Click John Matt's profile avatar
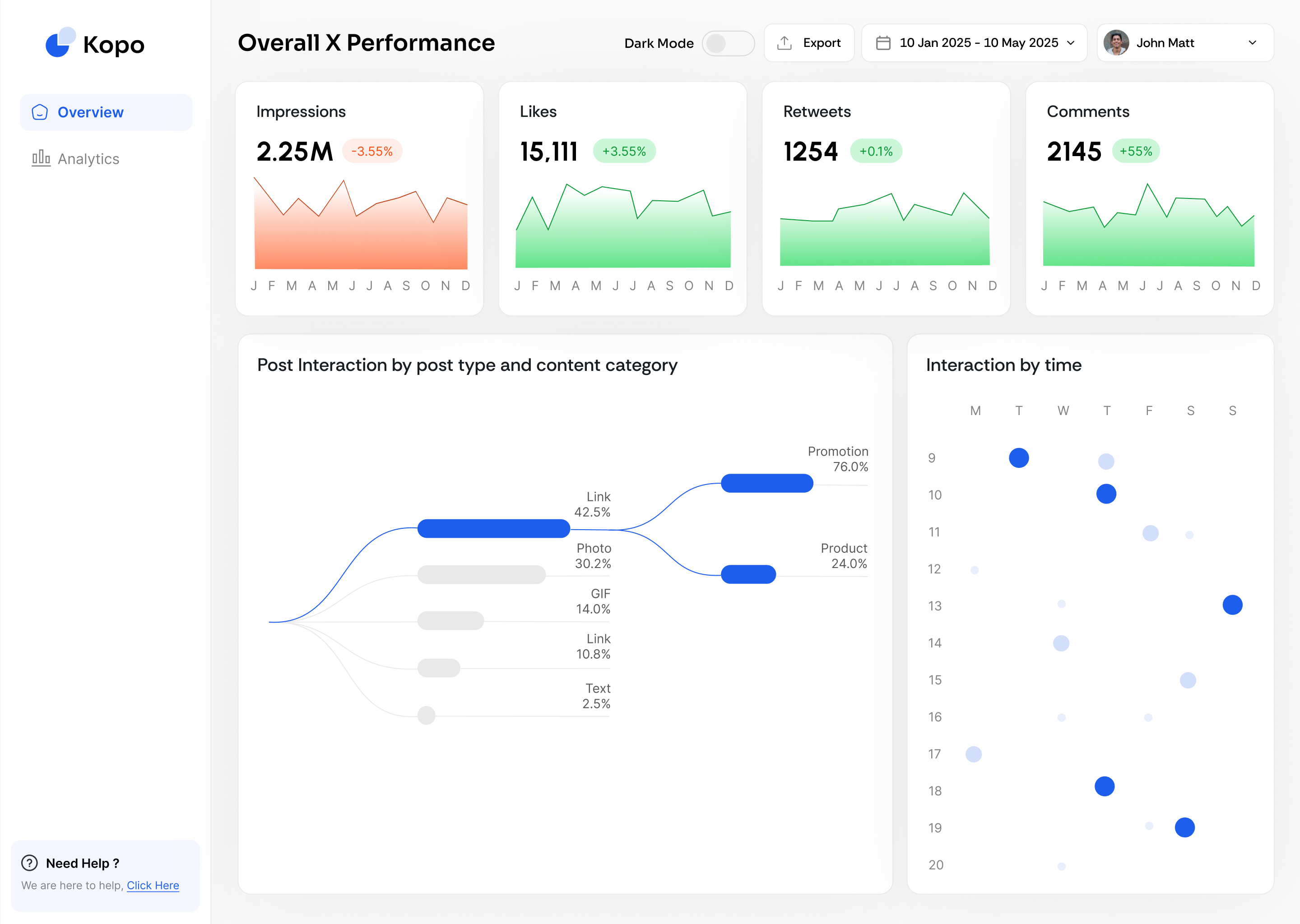The height and width of the screenshot is (924, 1300). coord(1115,43)
